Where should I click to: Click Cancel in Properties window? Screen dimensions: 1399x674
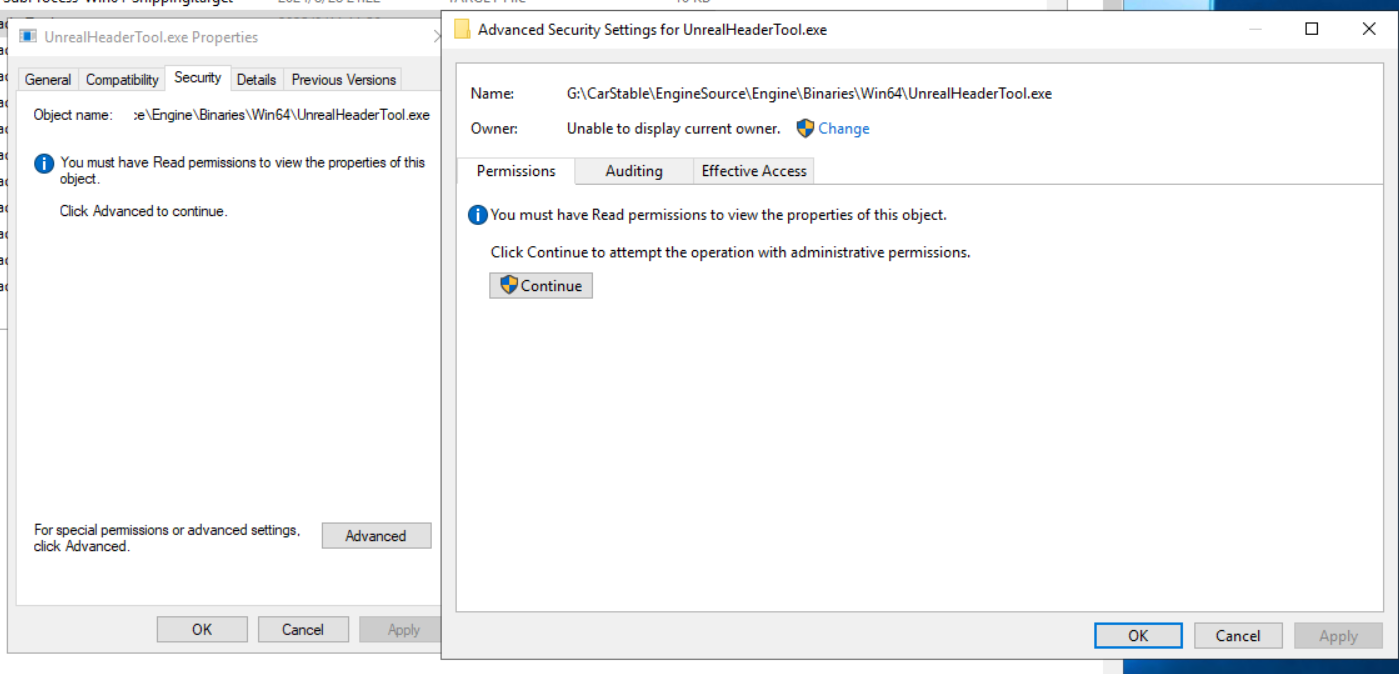(x=303, y=629)
